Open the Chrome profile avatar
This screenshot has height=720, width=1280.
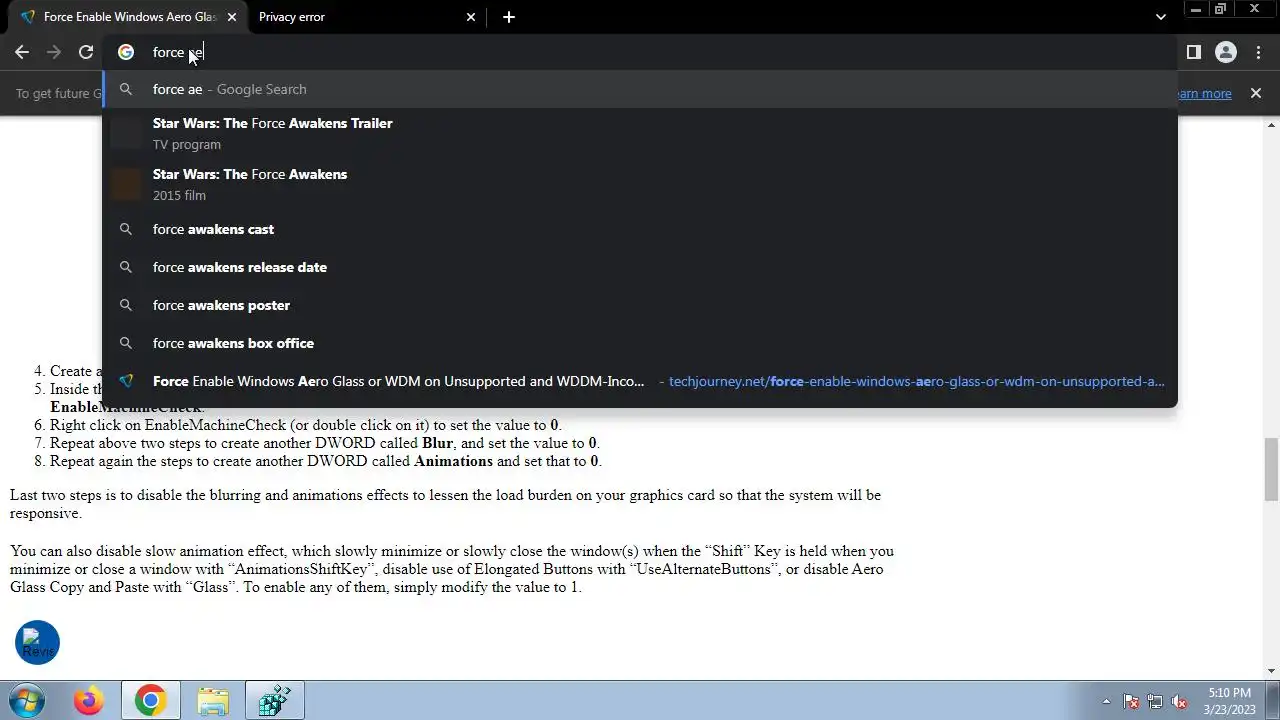coord(1225,52)
